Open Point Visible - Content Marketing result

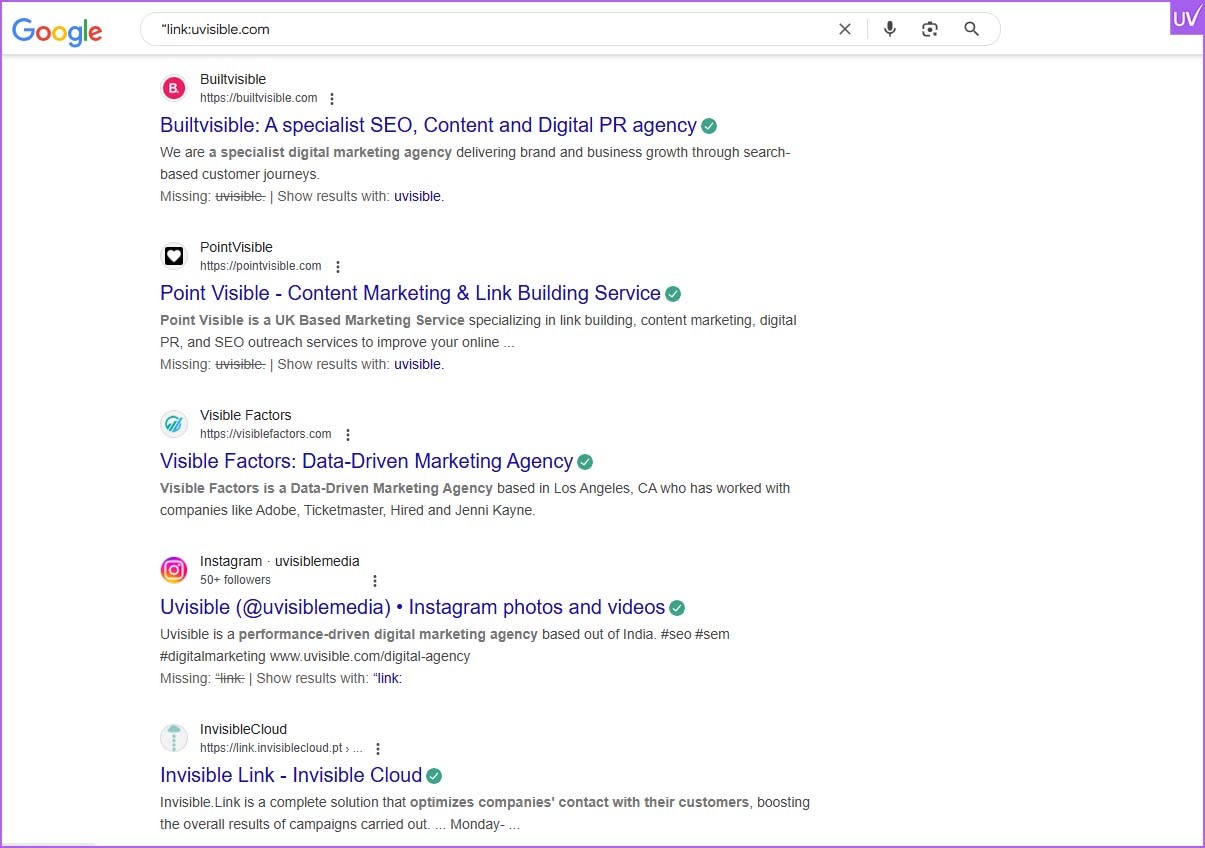coord(410,293)
